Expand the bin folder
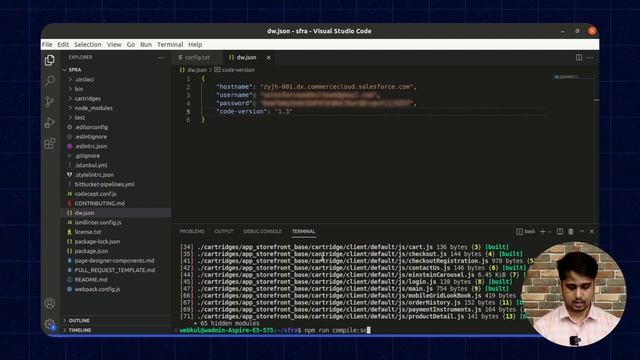The width and height of the screenshot is (640, 360). [x=116, y=89]
